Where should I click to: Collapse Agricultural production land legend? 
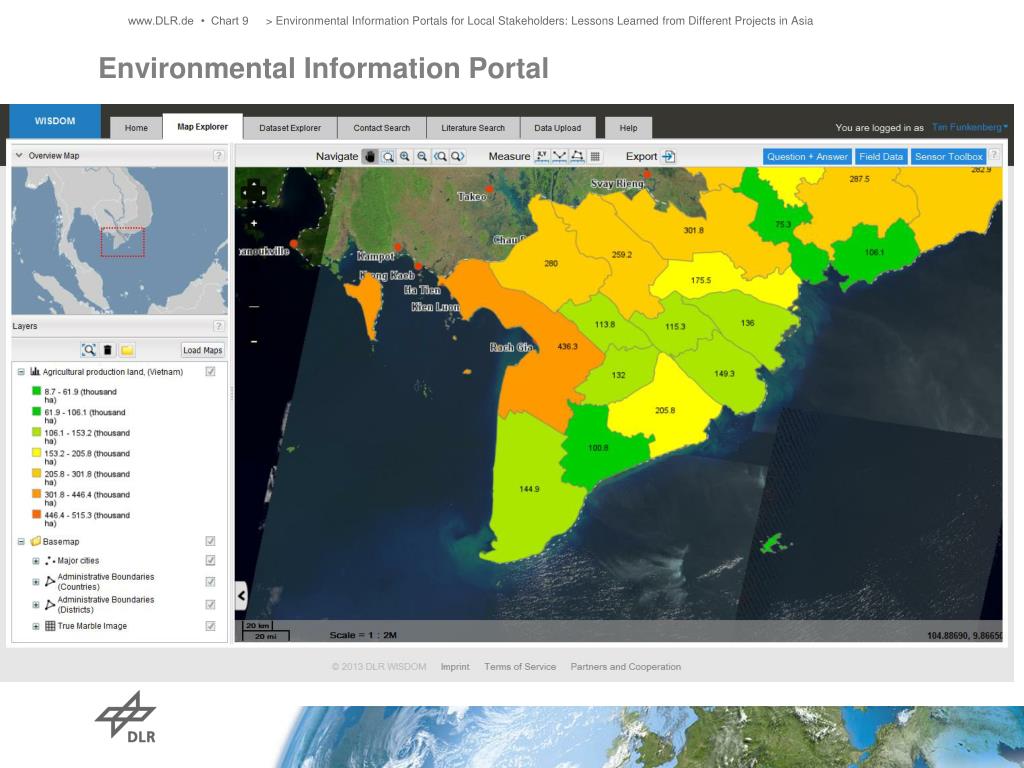click(21, 372)
